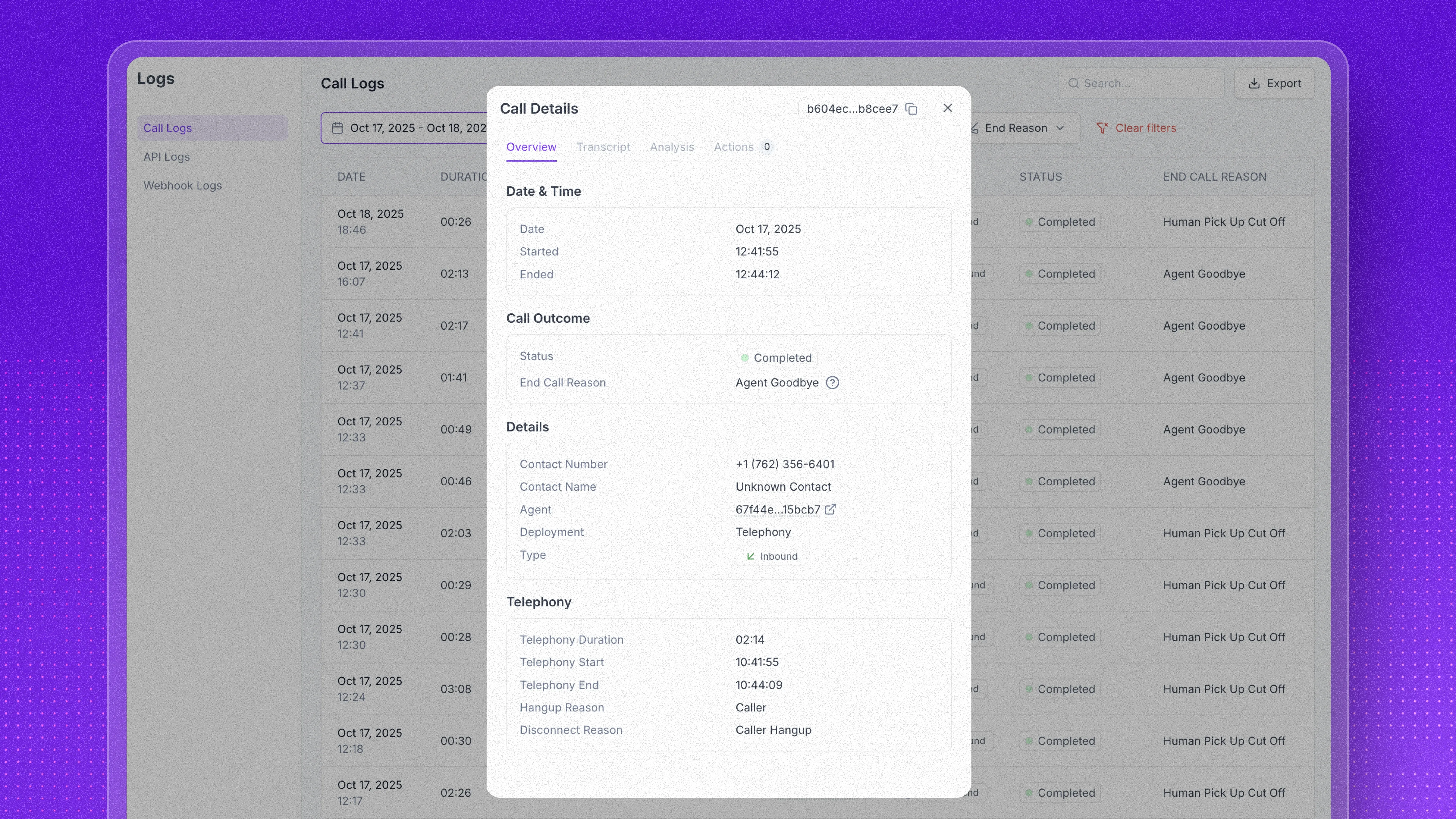Copy the call ID b604ec...b8cee7

[911, 109]
